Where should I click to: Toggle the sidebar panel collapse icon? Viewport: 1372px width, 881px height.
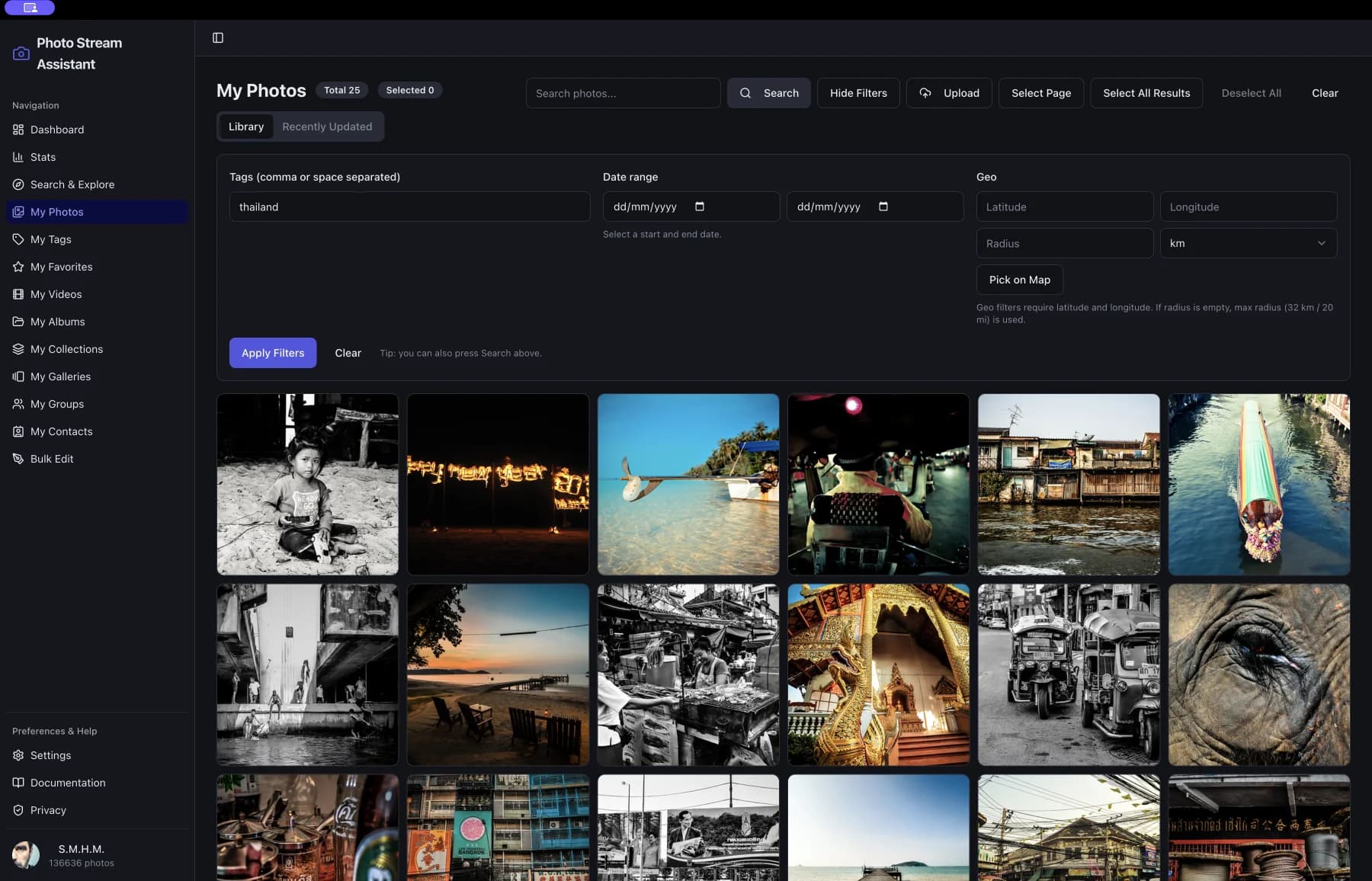point(219,37)
